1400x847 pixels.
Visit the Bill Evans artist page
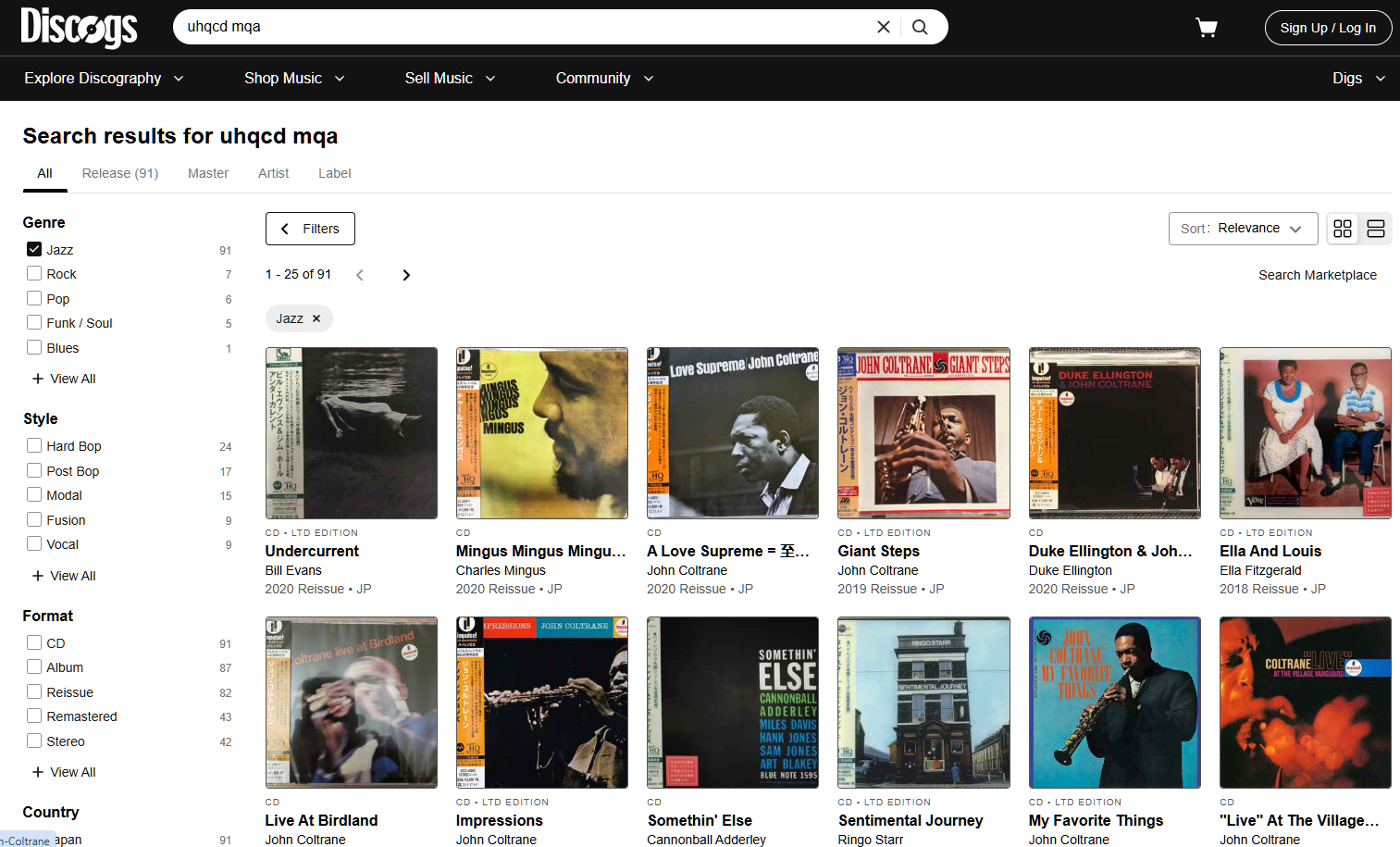(293, 570)
